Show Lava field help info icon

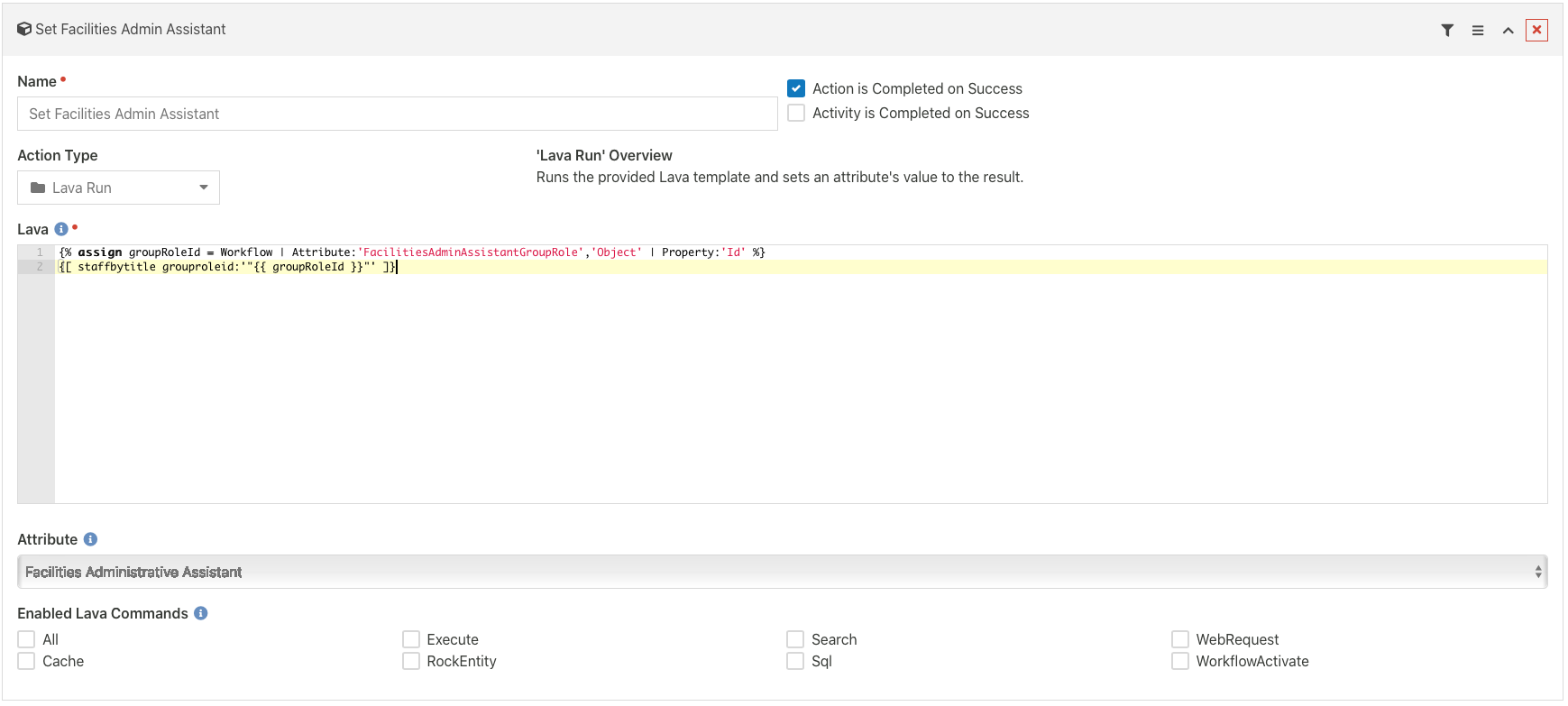pyautogui.click(x=61, y=229)
